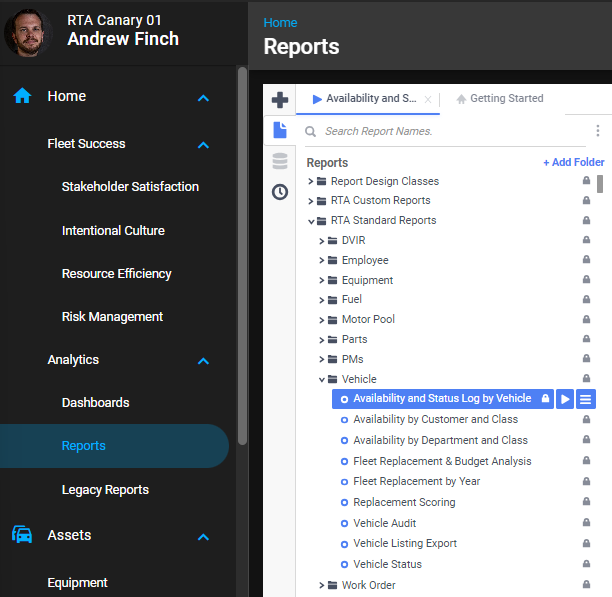Open the database stack icon in the side panel

[280, 161]
